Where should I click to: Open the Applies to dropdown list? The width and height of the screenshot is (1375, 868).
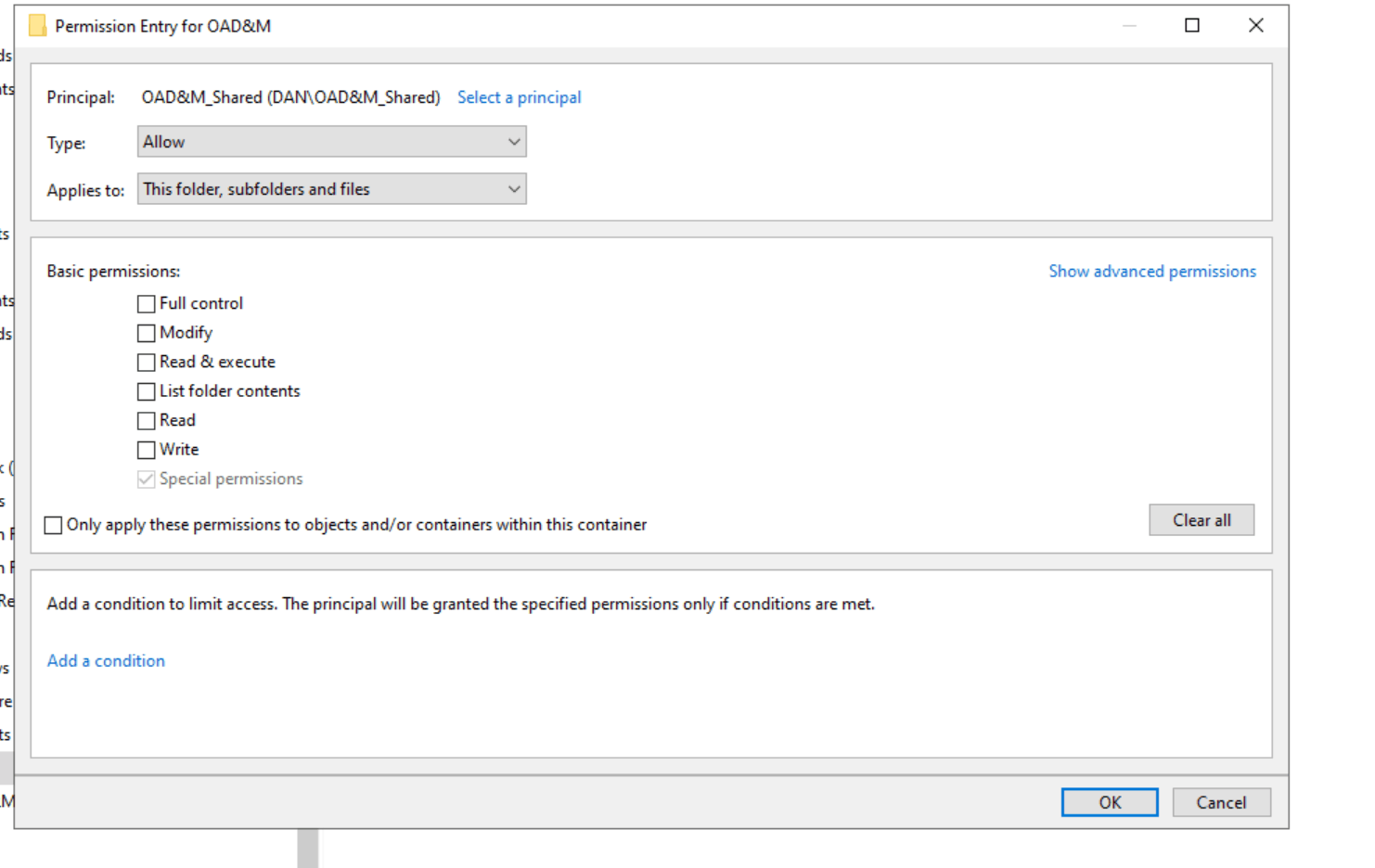point(331,189)
